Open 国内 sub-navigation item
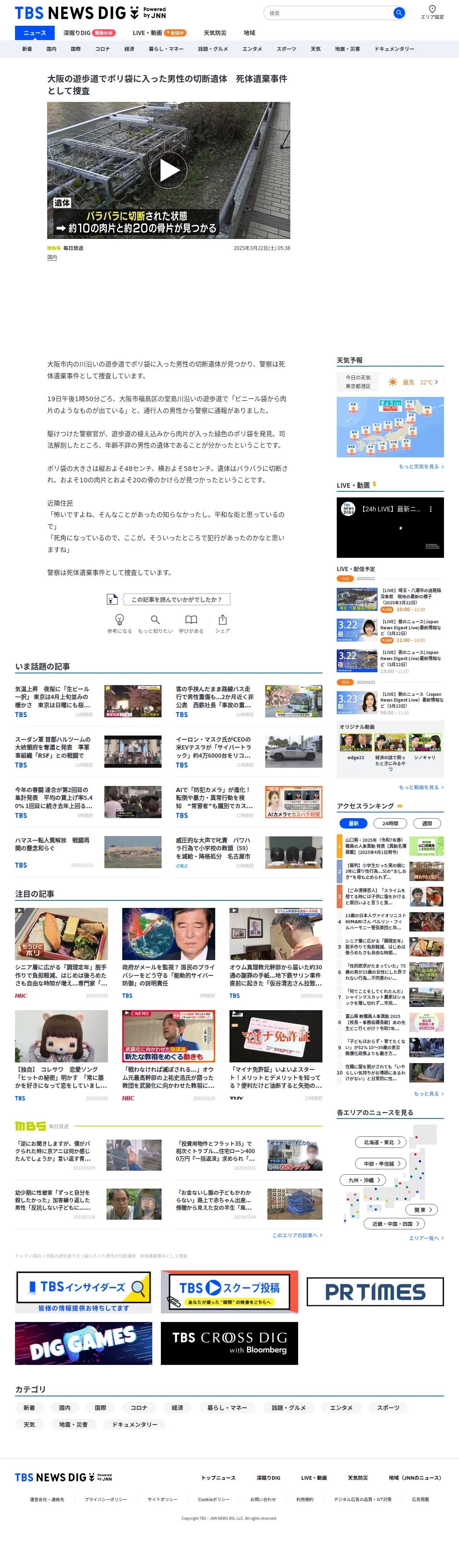Screen dimensions: 459x1568 (51, 49)
